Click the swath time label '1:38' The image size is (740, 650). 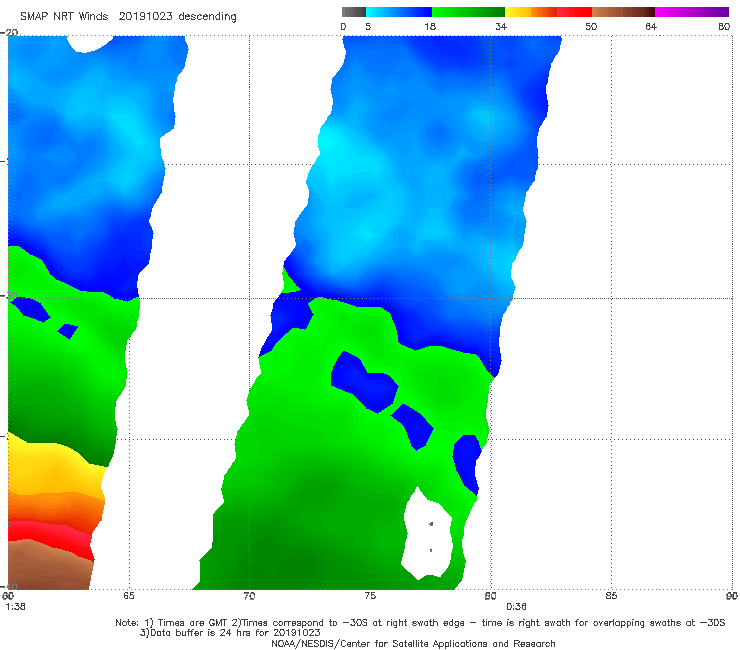pyautogui.click(x=16, y=607)
